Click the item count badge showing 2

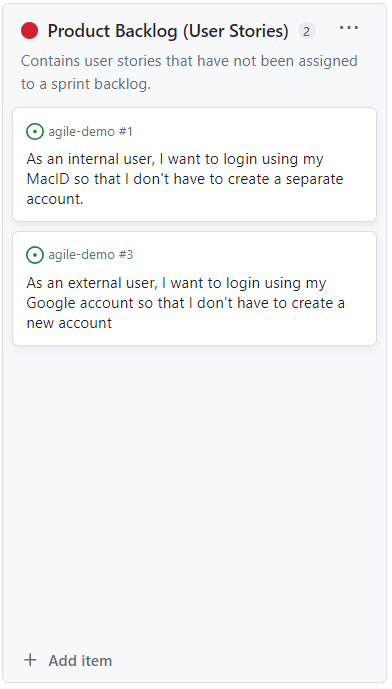(x=306, y=31)
